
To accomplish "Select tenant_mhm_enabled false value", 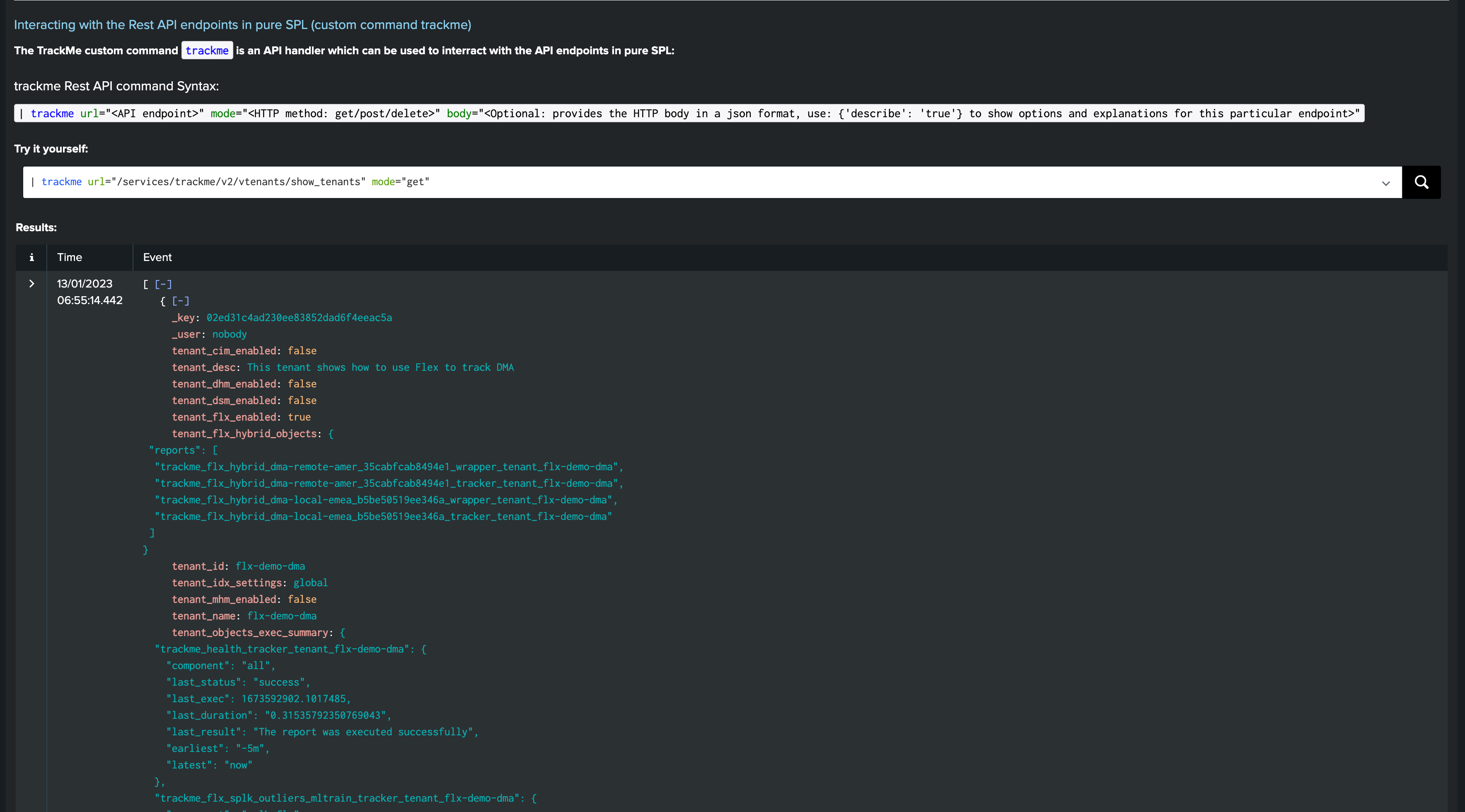I will coord(302,599).
